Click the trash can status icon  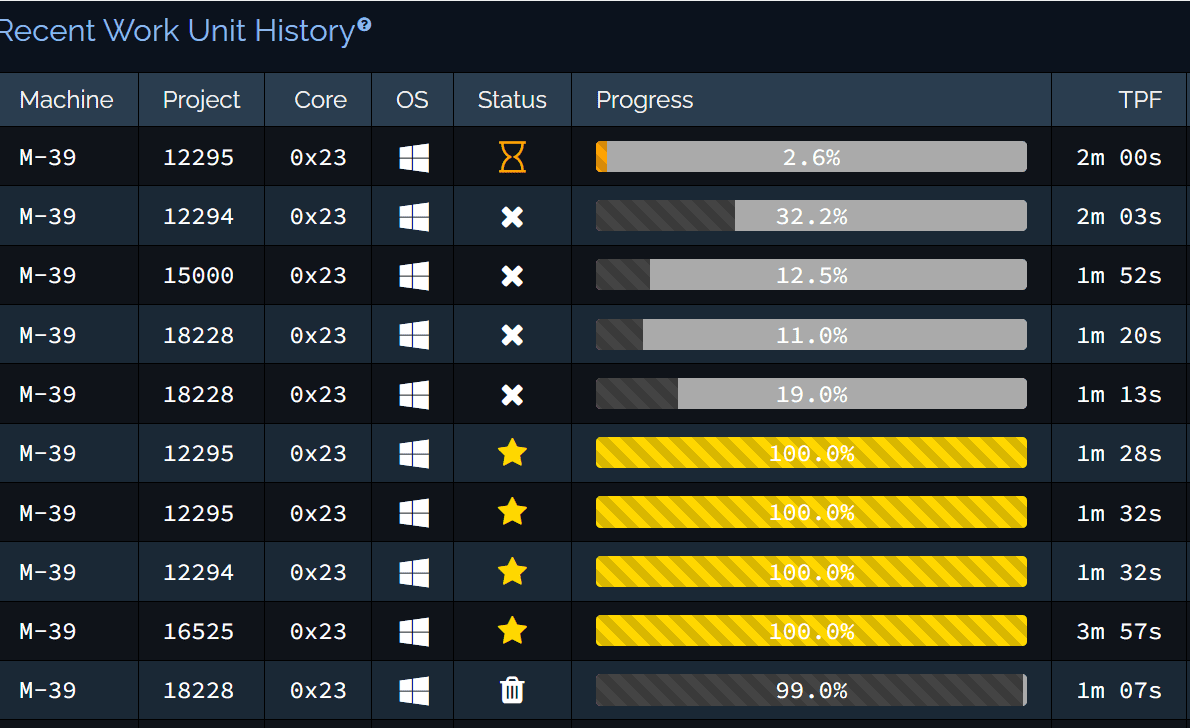point(512,690)
